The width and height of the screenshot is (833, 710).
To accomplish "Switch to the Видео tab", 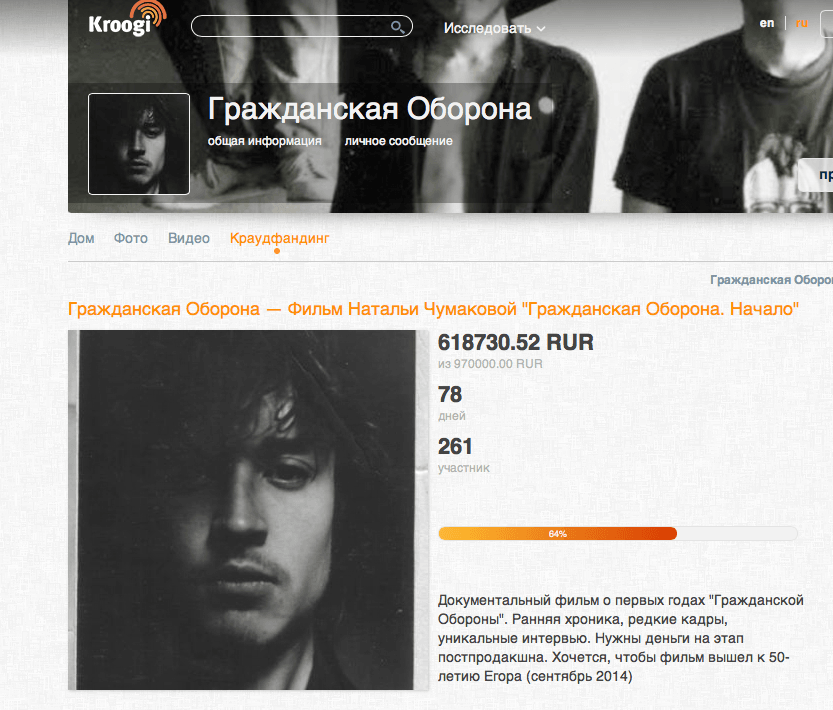I will (x=189, y=238).
